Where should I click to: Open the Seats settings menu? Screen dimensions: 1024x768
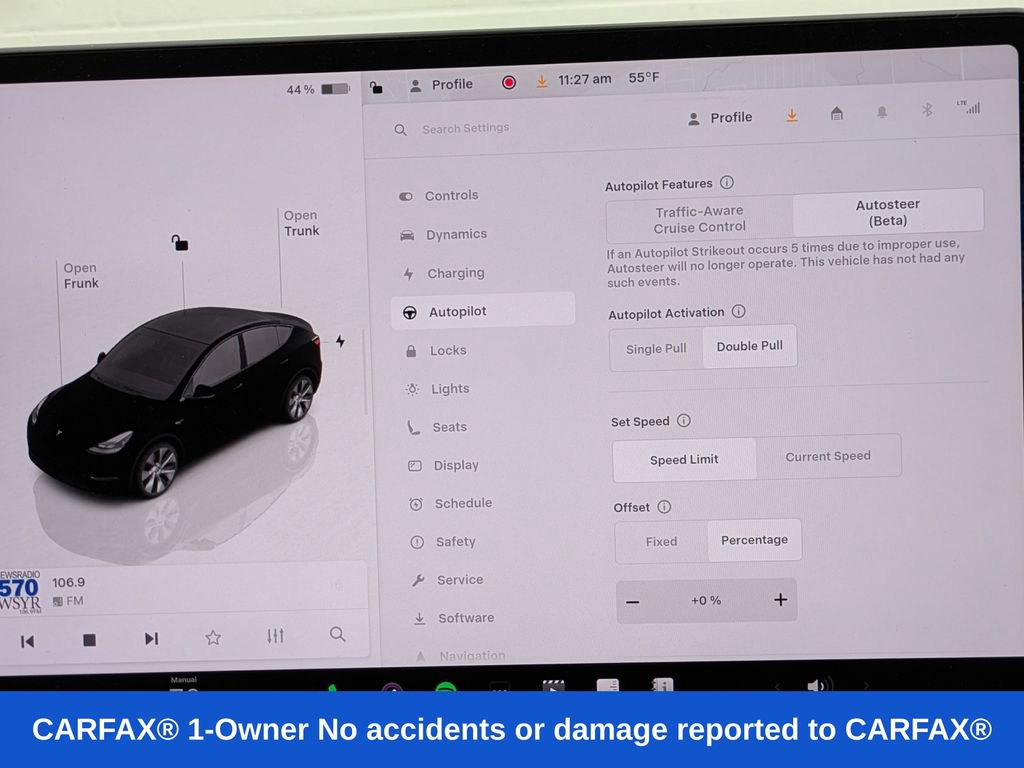click(449, 427)
